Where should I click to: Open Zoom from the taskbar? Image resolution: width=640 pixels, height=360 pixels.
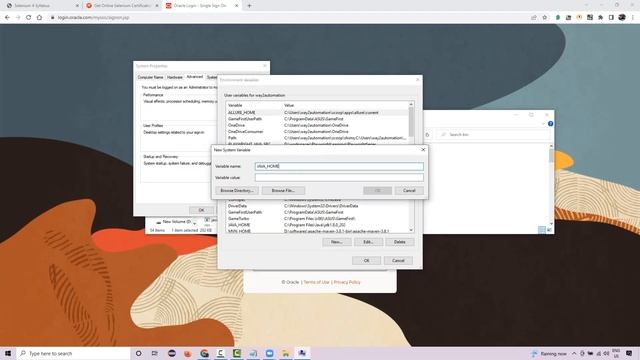[269, 353]
